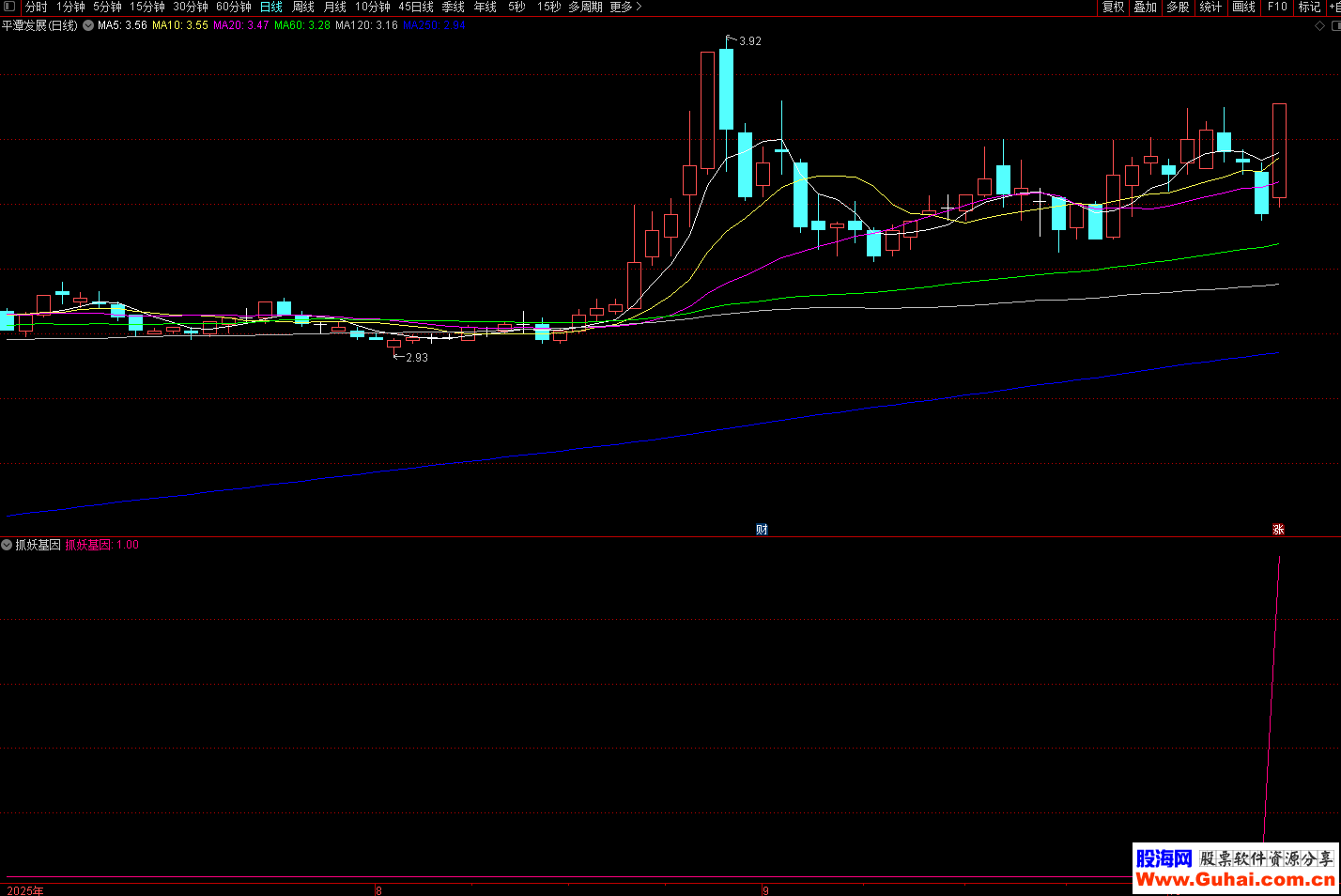This screenshot has height=896, width=1341.
Task: Click the 财 financial marker icon
Action: point(762,530)
